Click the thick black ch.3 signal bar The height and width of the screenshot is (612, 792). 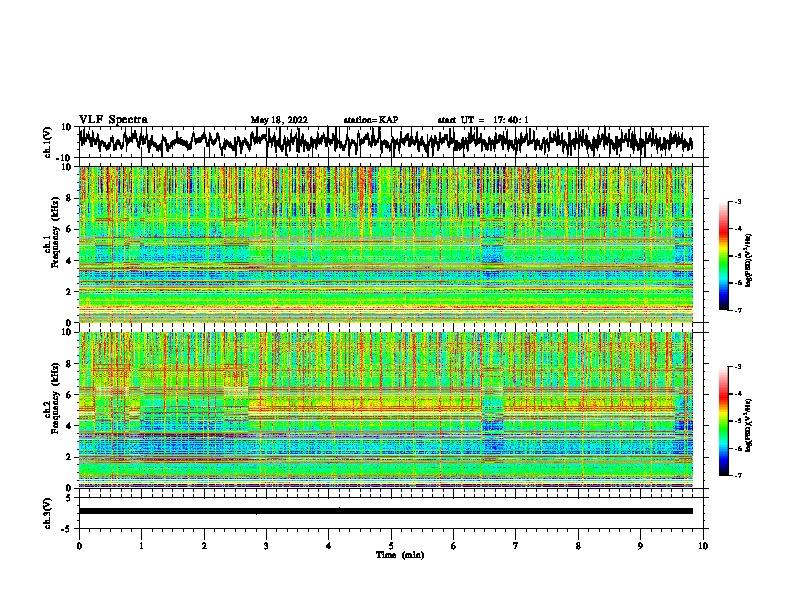tap(385, 511)
